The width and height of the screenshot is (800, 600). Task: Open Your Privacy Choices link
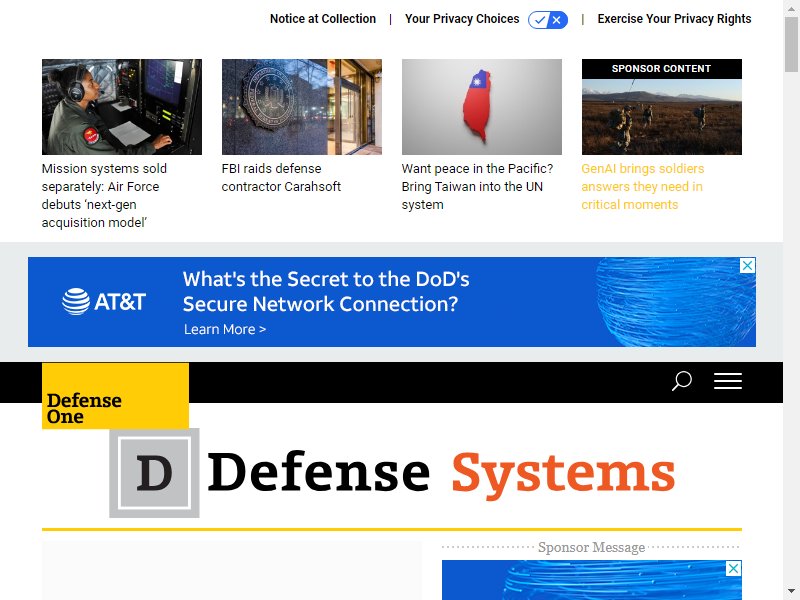point(462,19)
